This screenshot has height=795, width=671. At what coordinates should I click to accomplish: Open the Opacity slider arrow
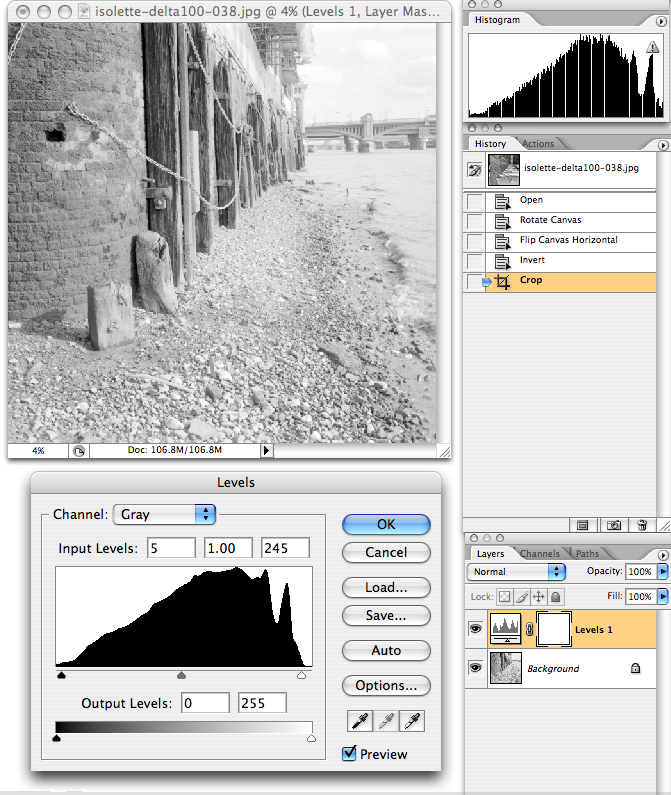(663, 571)
